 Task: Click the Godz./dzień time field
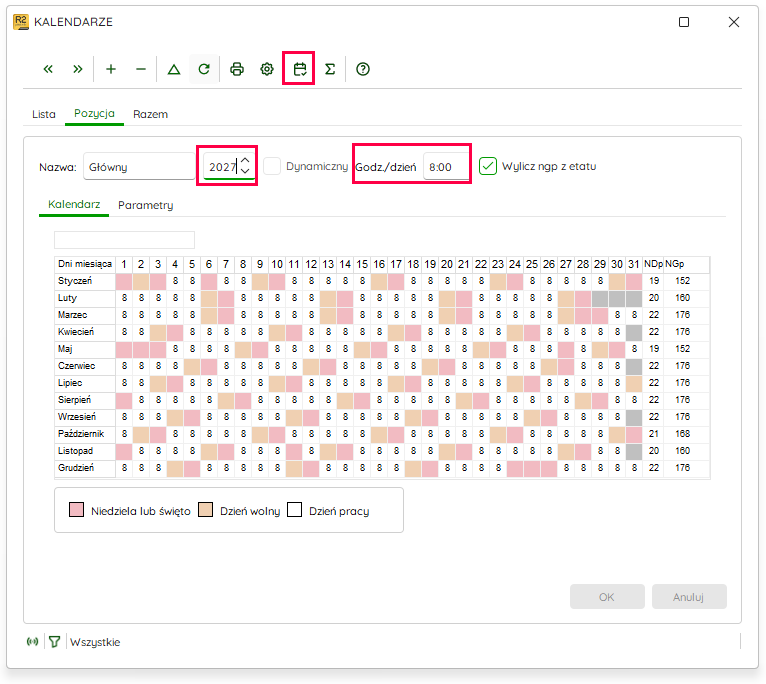pos(446,167)
